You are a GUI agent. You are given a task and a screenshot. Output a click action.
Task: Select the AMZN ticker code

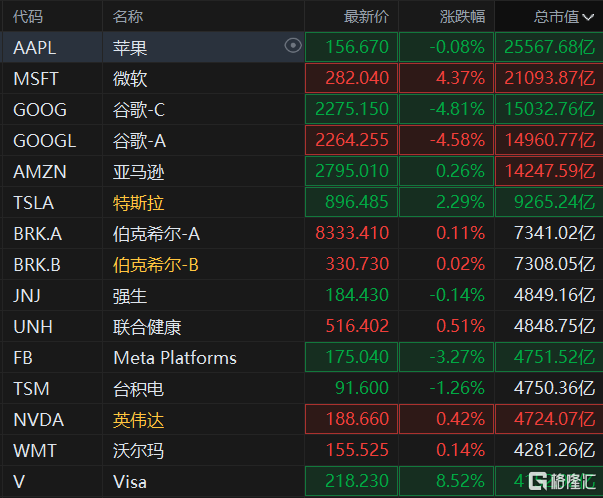click(x=40, y=172)
